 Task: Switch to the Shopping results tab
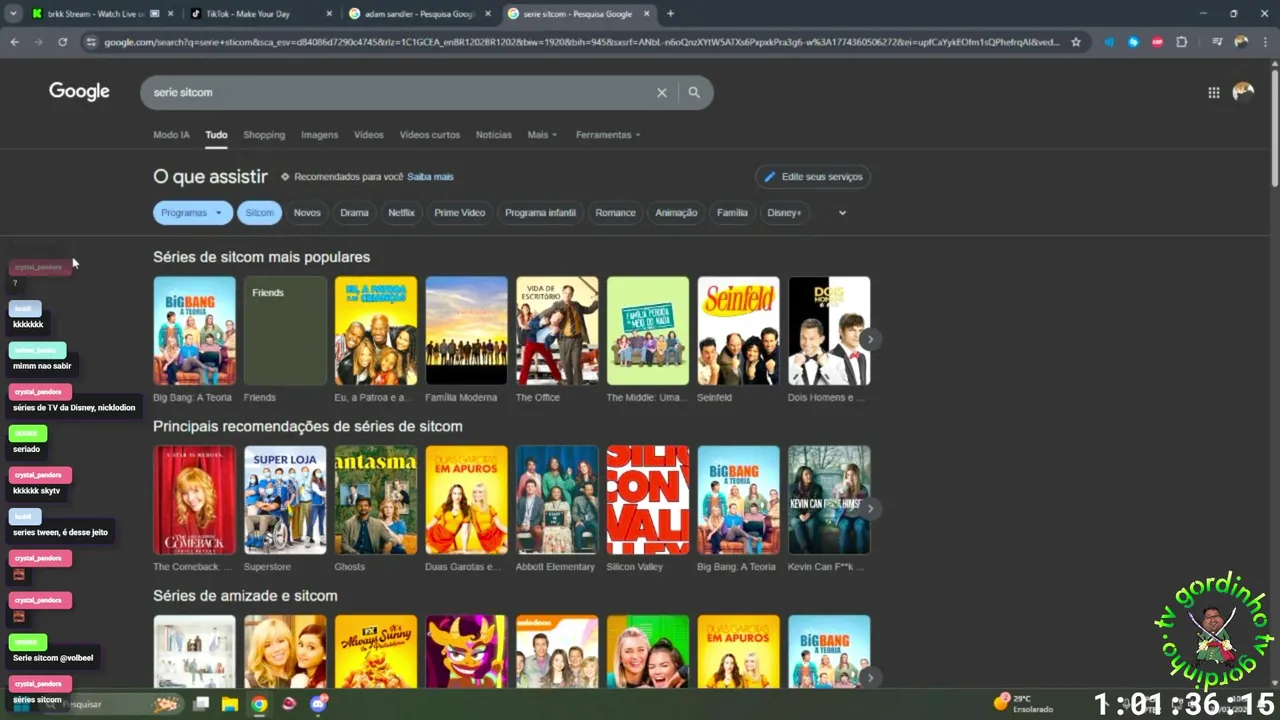264,135
